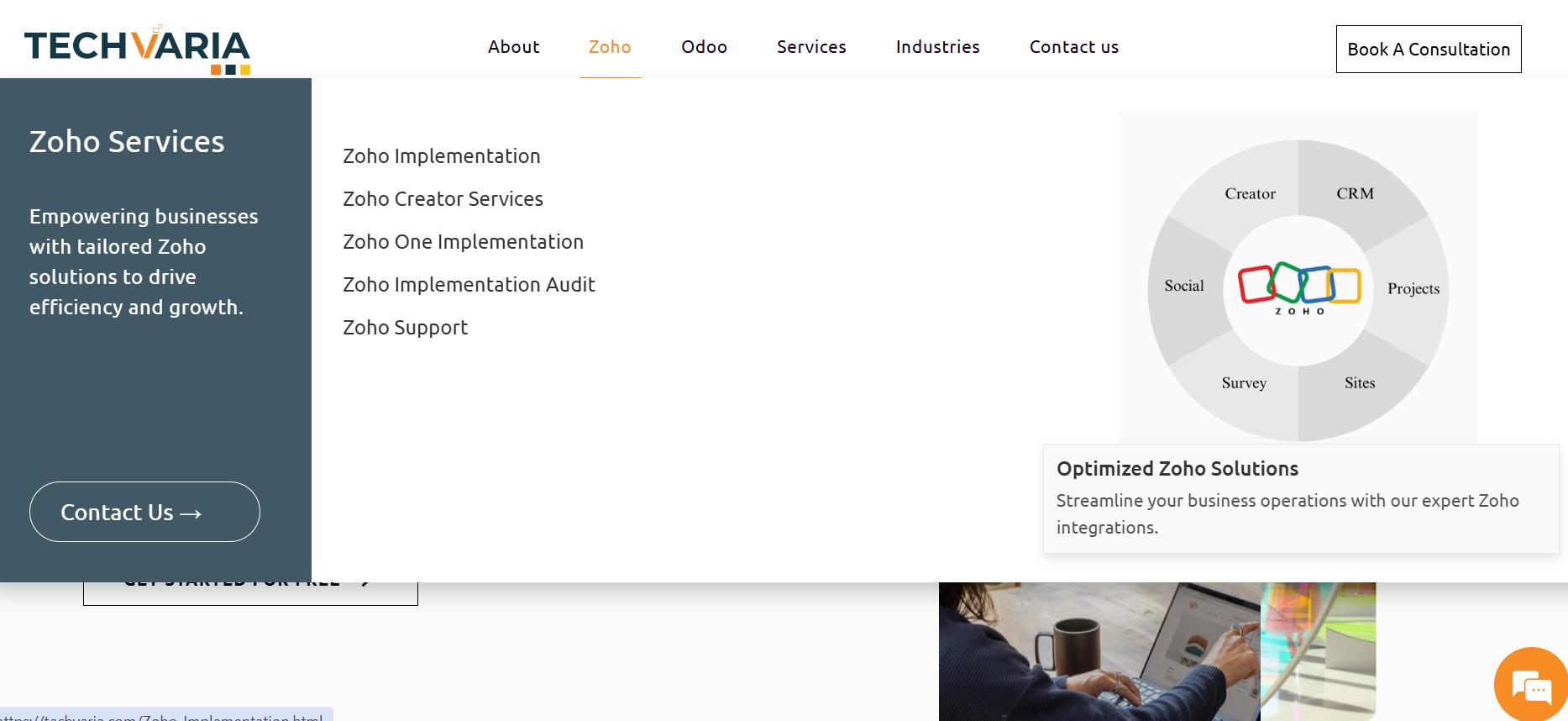Click the Sites segment of Zoho wheel
The width and height of the screenshot is (1568, 721).
1359,382
